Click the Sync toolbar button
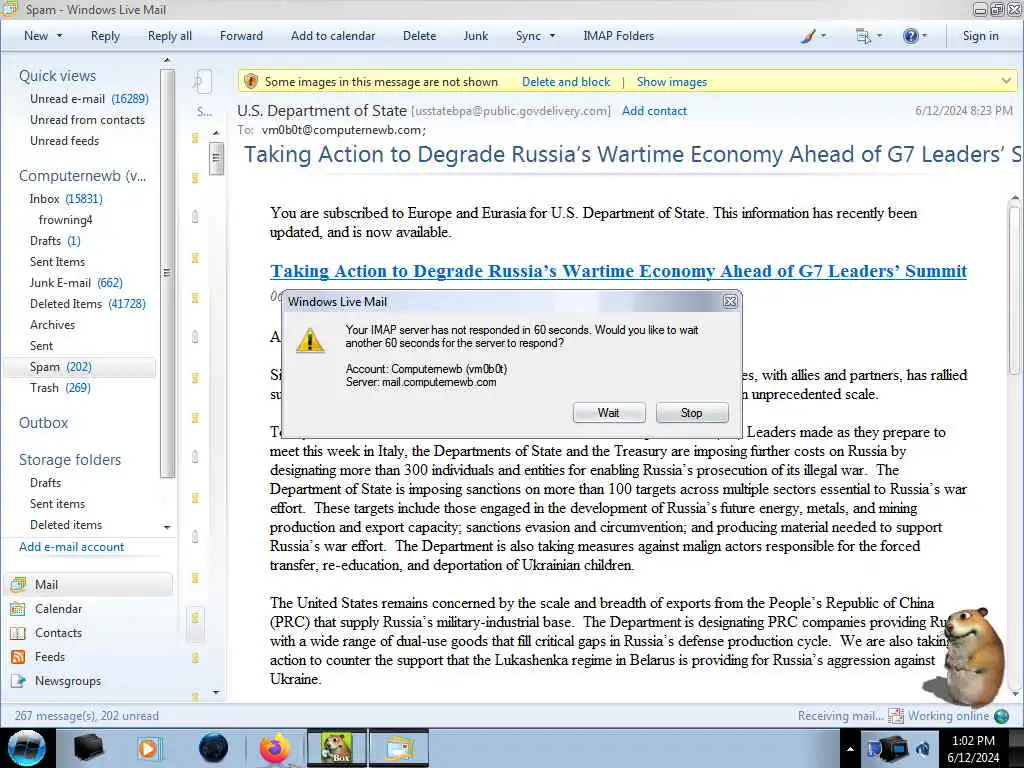The image size is (1024, 768). click(528, 36)
